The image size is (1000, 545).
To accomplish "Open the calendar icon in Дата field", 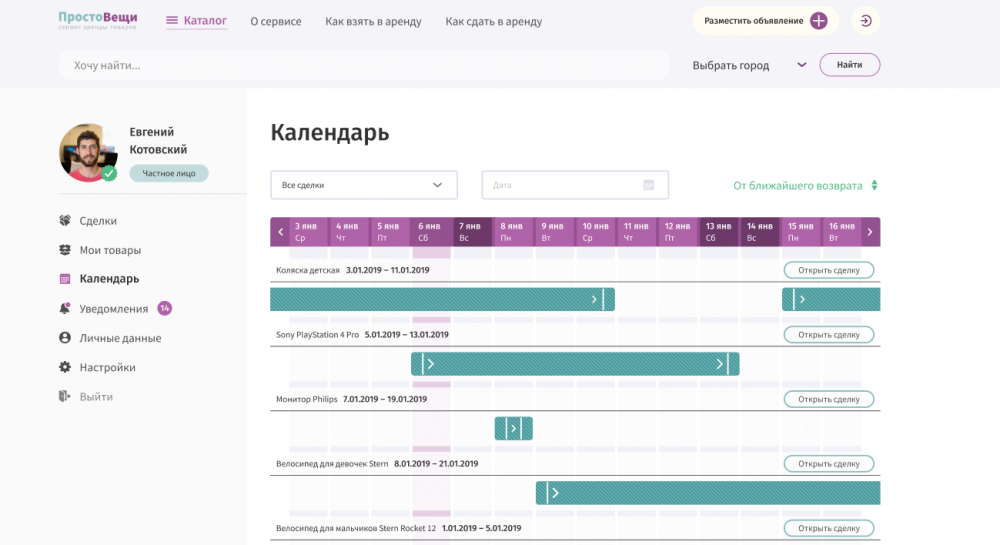I will (649, 185).
